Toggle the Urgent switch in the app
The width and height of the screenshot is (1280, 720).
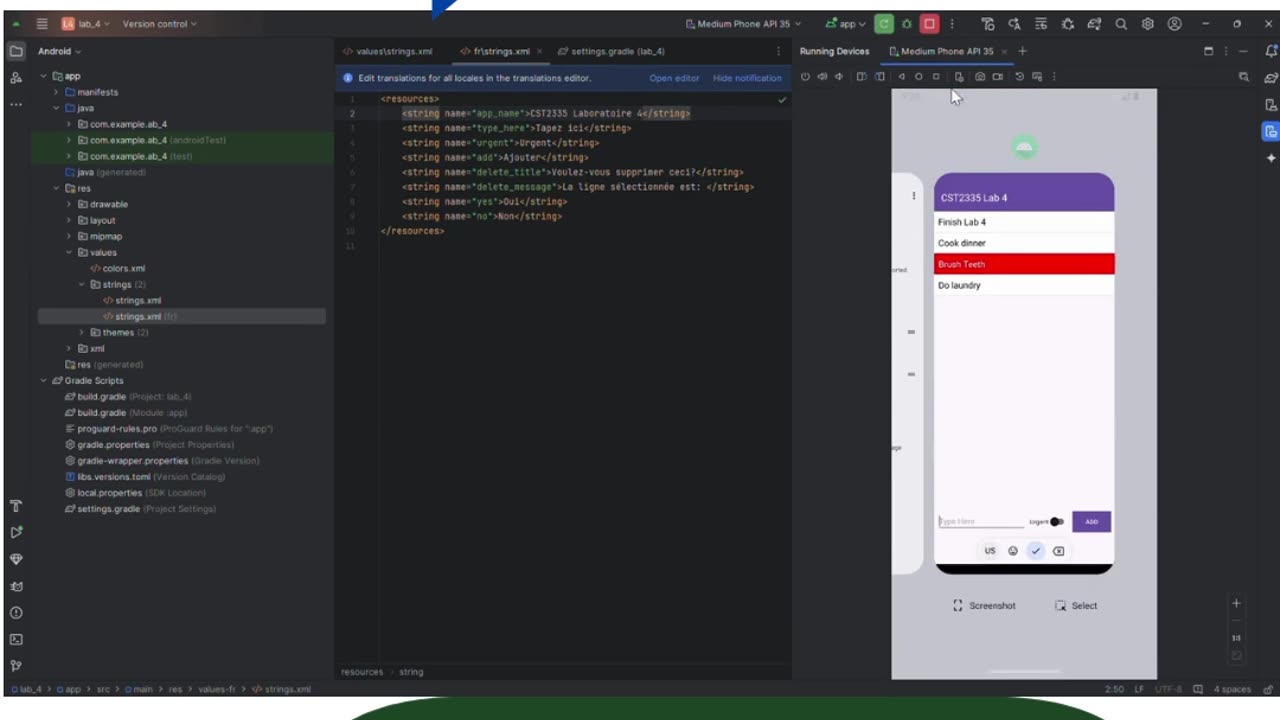1057,522
